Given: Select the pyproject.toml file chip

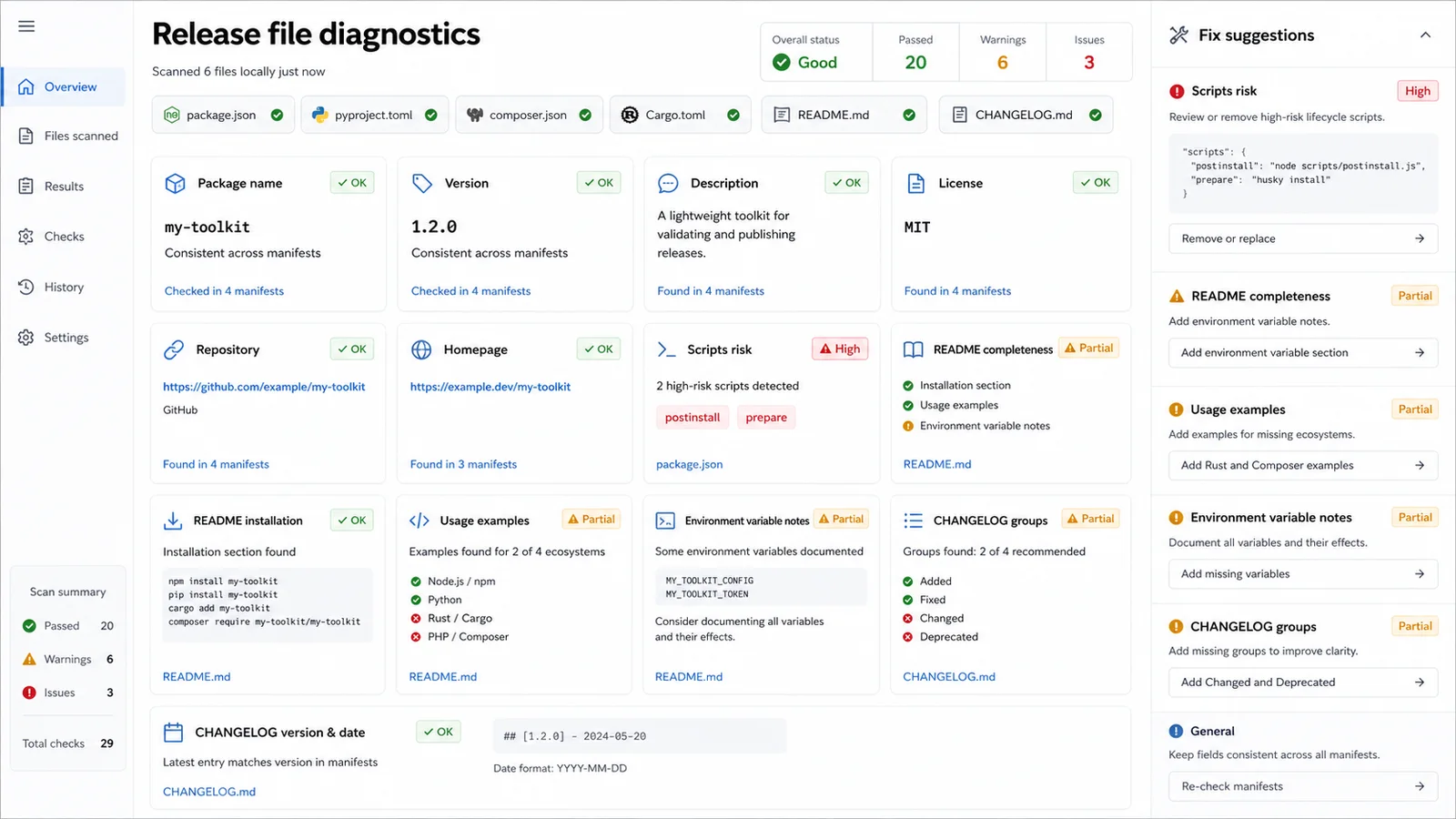Looking at the screenshot, I should [374, 115].
